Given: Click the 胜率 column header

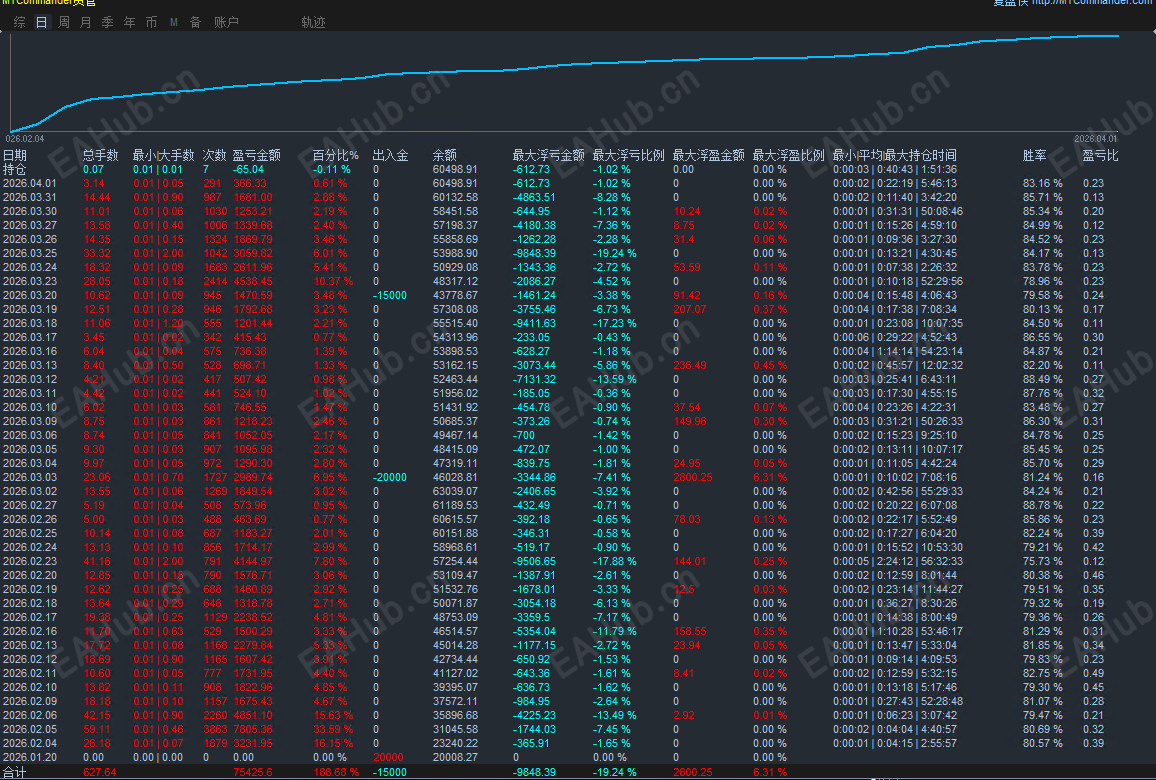Looking at the screenshot, I should 1034,155.
